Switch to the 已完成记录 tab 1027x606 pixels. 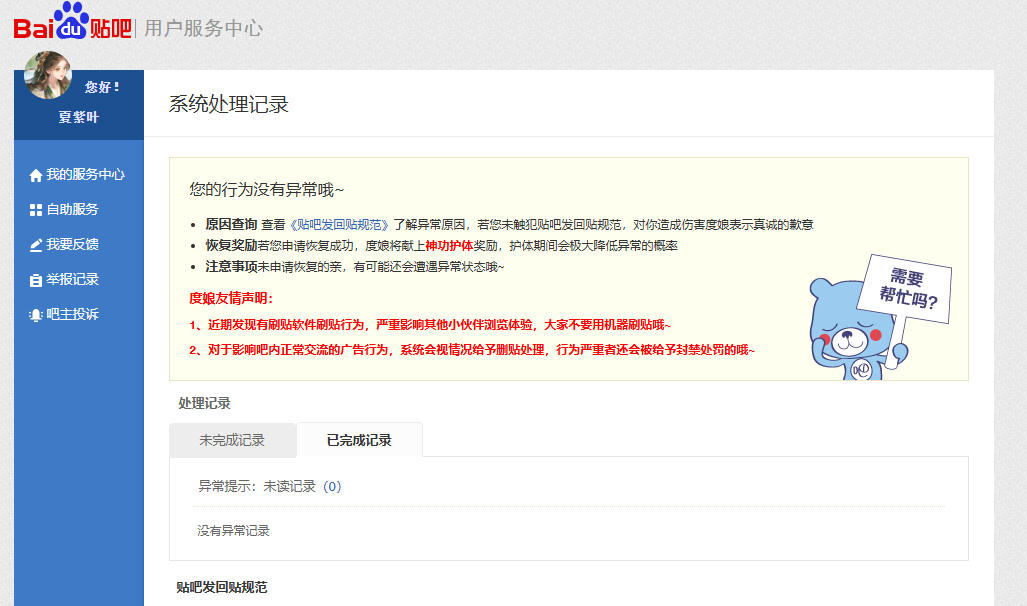click(359, 440)
